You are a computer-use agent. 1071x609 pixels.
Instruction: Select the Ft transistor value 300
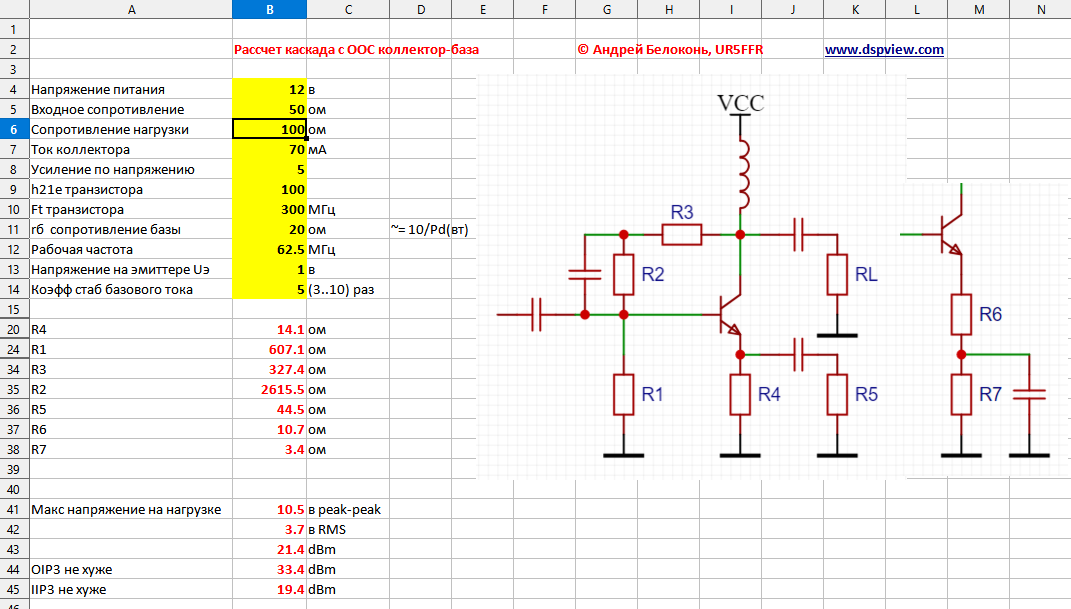269,209
